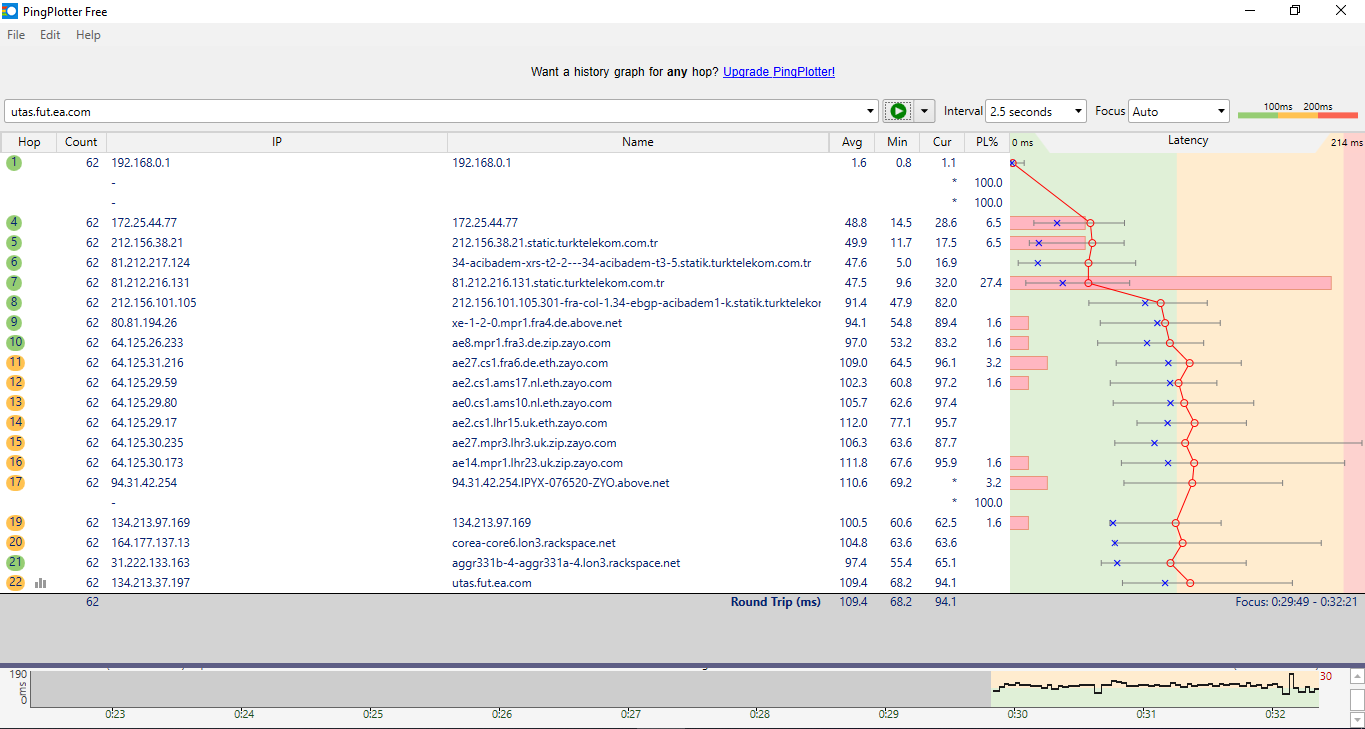The height and width of the screenshot is (729, 1365).
Task: Click the hop 4 circle icon
Action: click(x=14, y=222)
